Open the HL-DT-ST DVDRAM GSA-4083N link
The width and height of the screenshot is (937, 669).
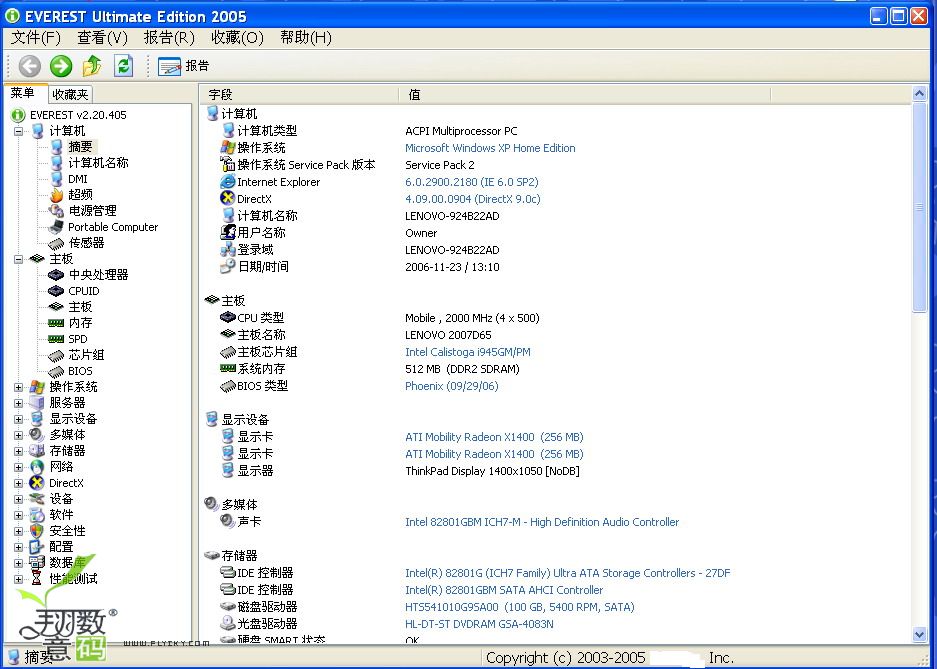(x=479, y=624)
